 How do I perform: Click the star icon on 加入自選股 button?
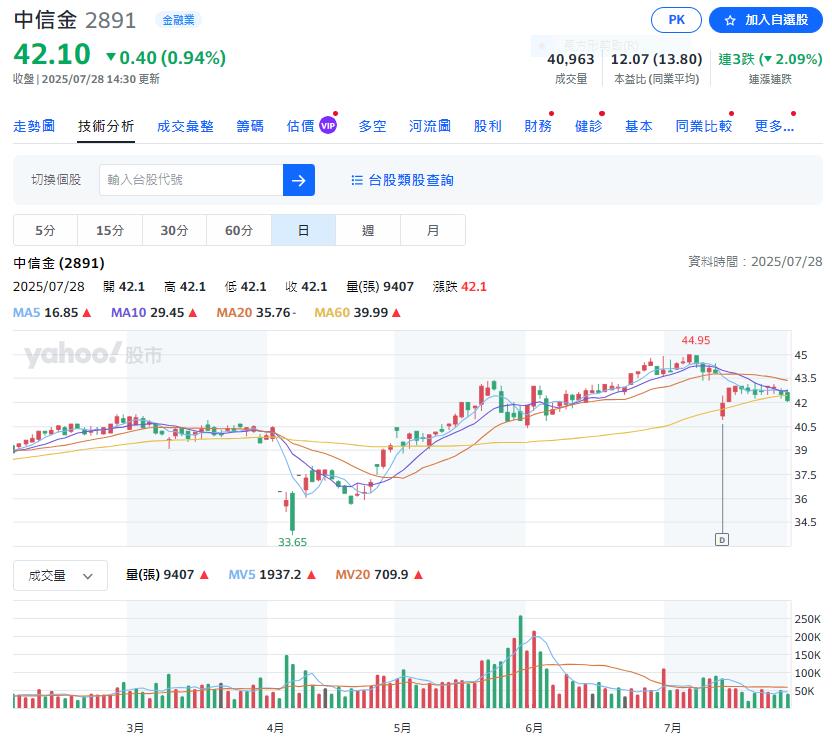pos(730,20)
